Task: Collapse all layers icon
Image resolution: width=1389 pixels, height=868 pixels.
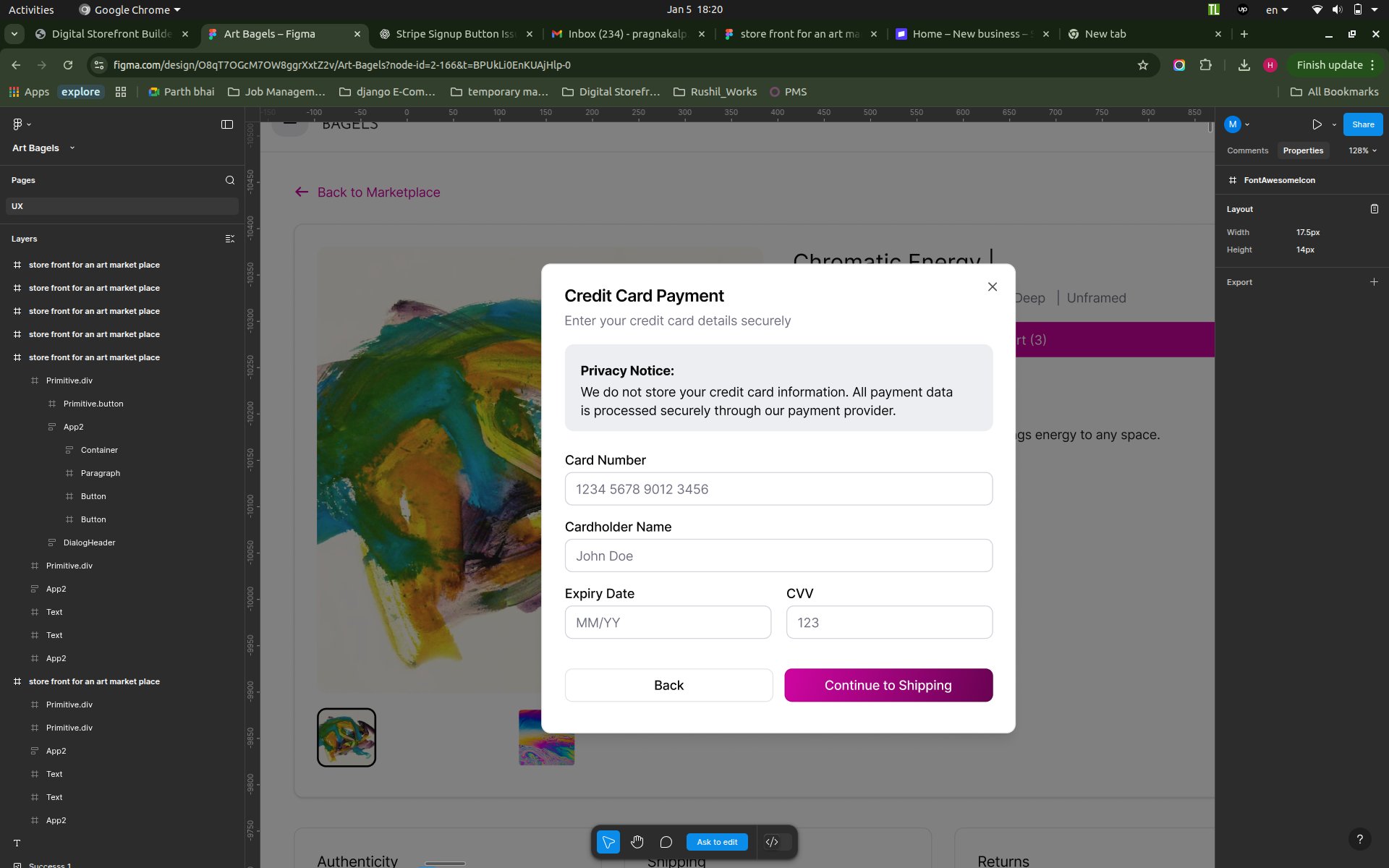Action: pyautogui.click(x=230, y=239)
